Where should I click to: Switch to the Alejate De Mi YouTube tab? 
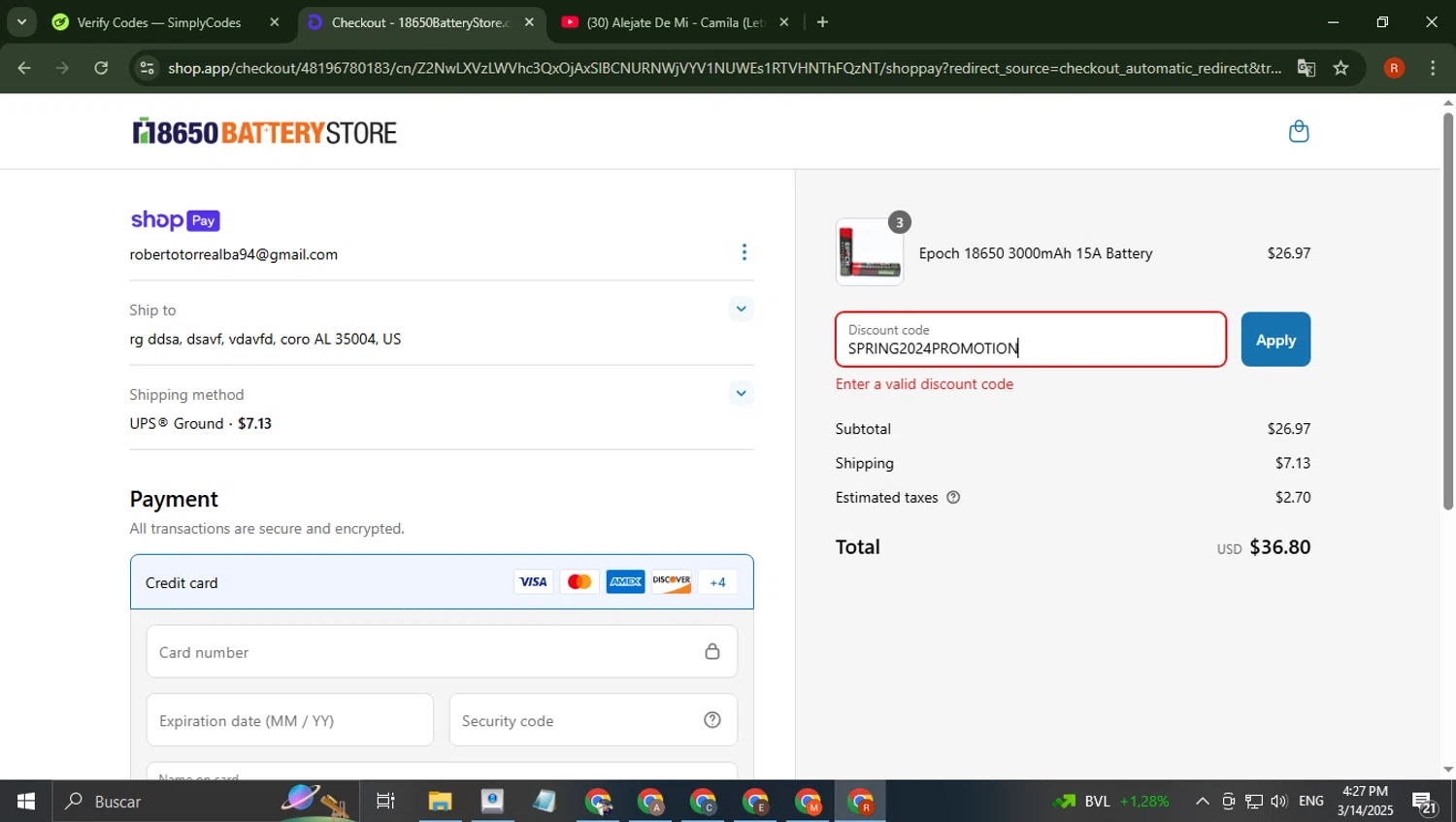(x=676, y=22)
